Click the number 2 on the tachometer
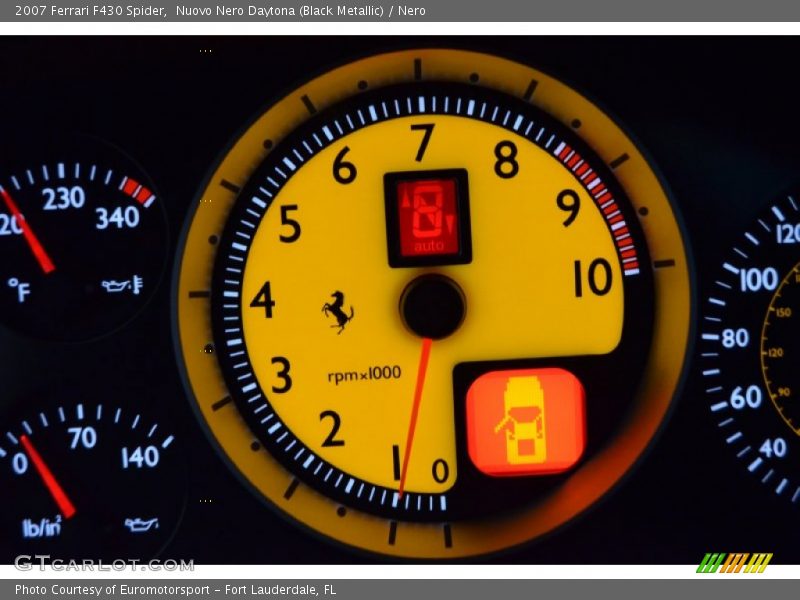Image resolution: width=800 pixels, height=600 pixels. coord(332,429)
